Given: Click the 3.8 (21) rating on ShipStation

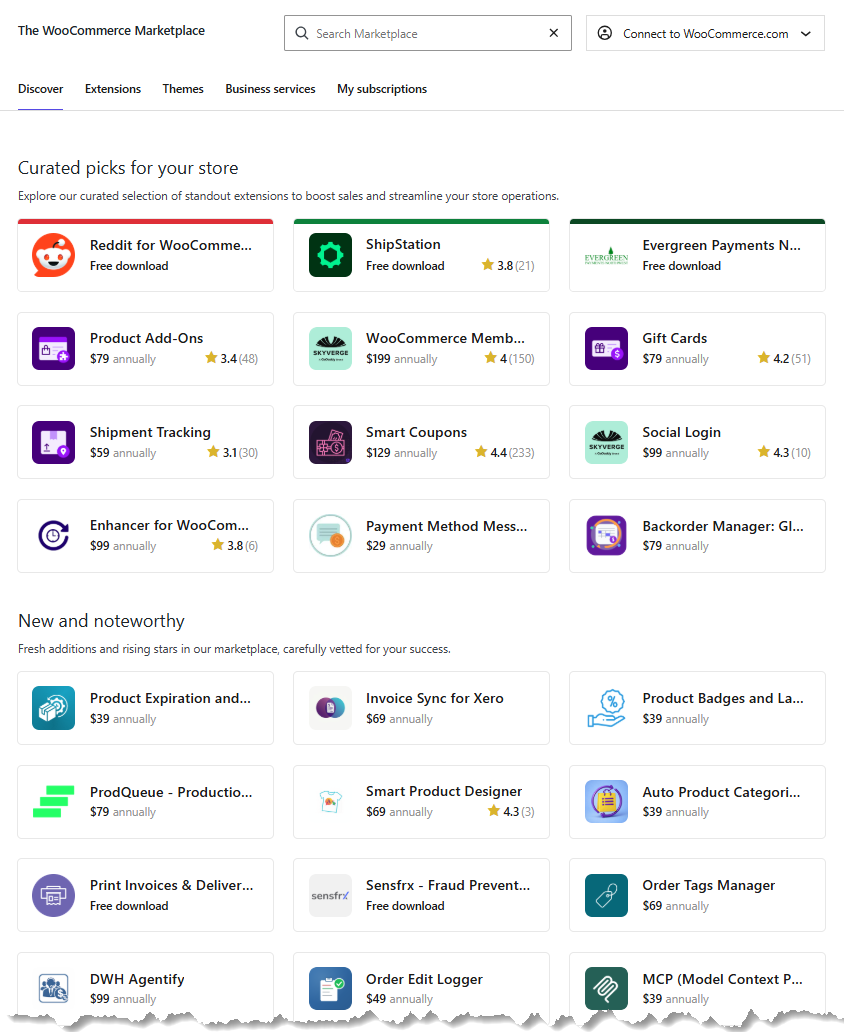Looking at the screenshot, I should click(508, 265).
